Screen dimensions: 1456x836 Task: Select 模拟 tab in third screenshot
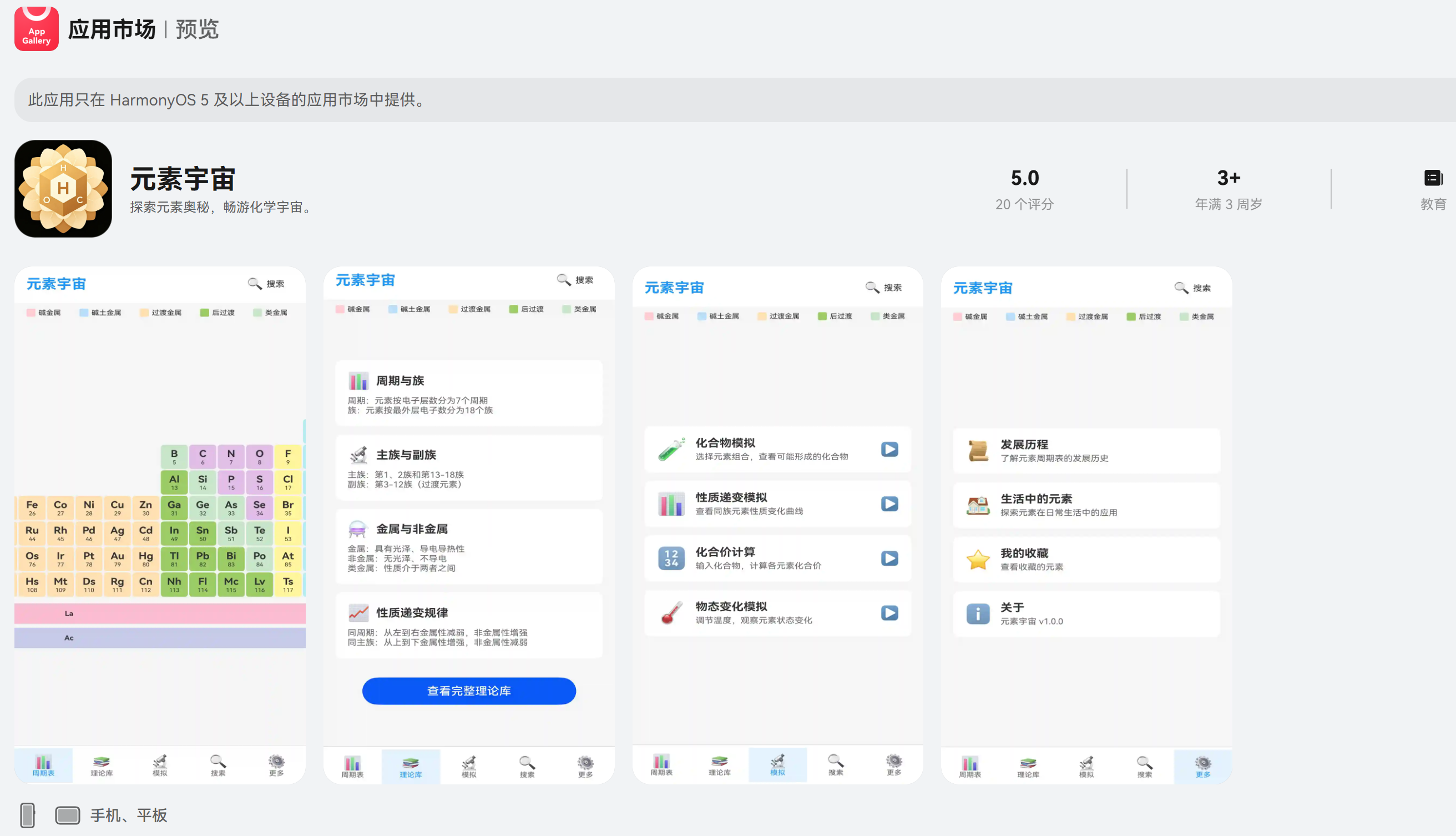777,765
